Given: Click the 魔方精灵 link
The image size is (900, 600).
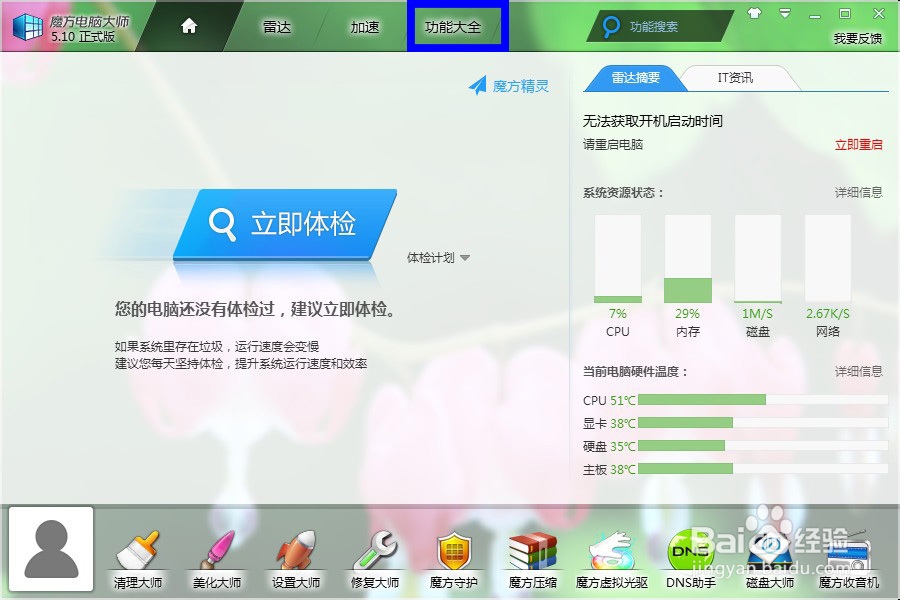Looking at the screenshot, I should (521, 86).
